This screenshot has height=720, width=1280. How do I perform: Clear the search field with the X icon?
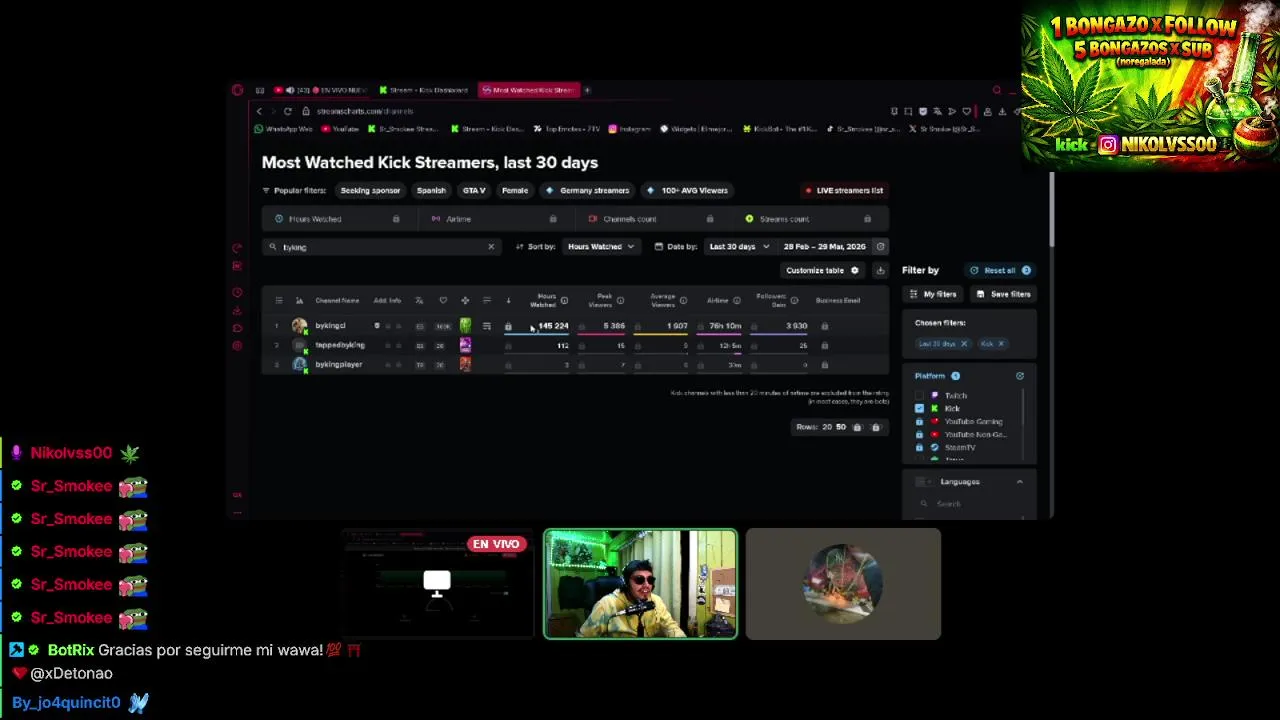tap(491, 246)
